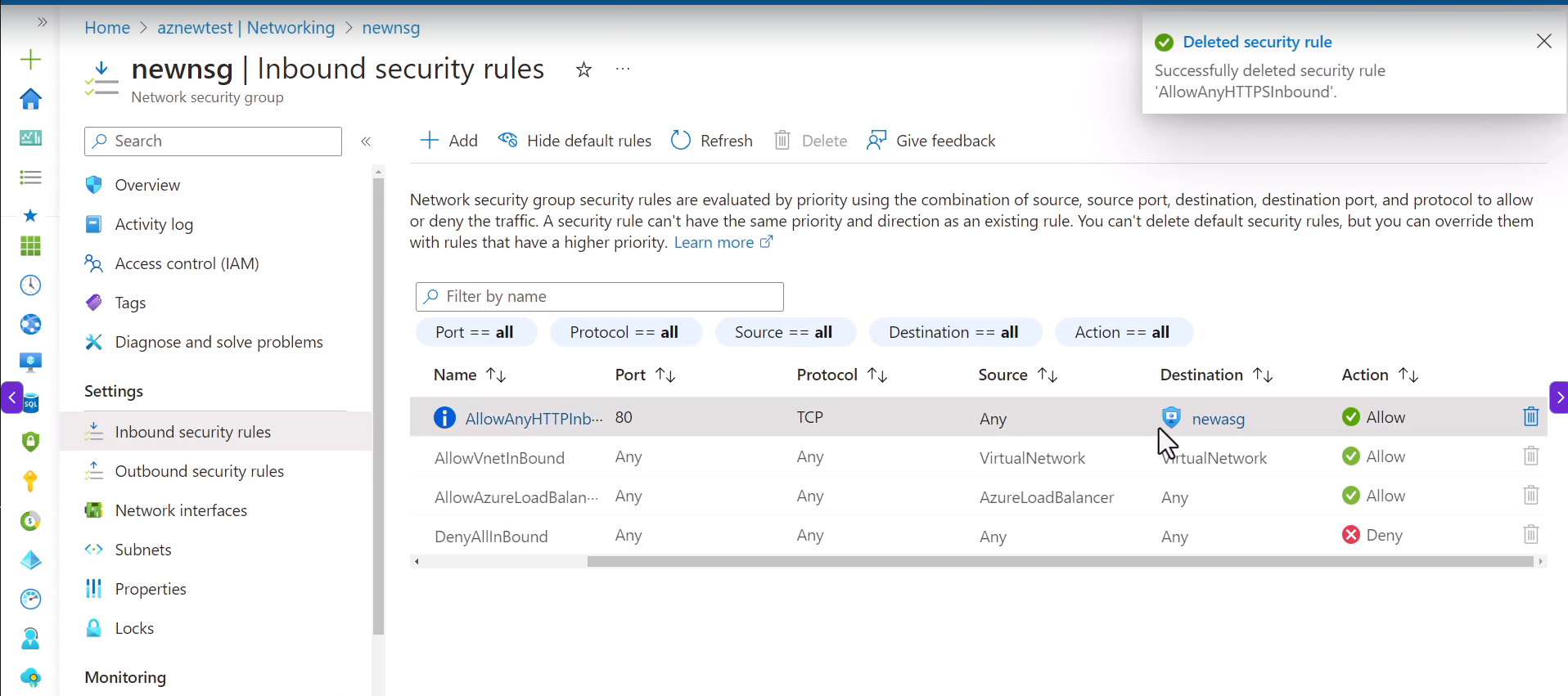
Task: Click the DenyAllInBound rule name
Action: click(x=491, y=537)
